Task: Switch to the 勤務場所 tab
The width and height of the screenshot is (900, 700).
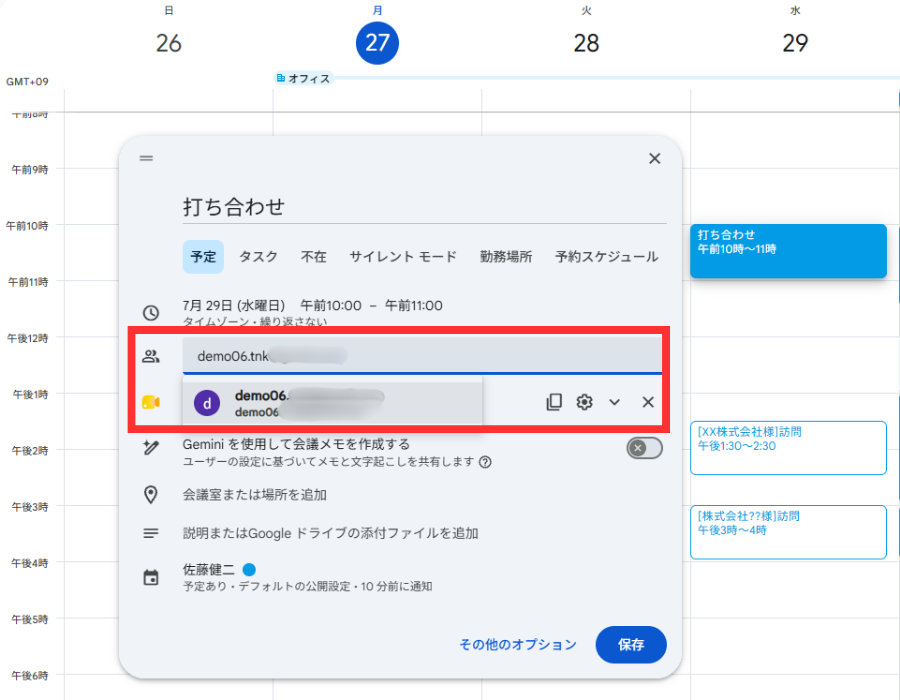Action: pyautogui.click(x=506, y=256)
